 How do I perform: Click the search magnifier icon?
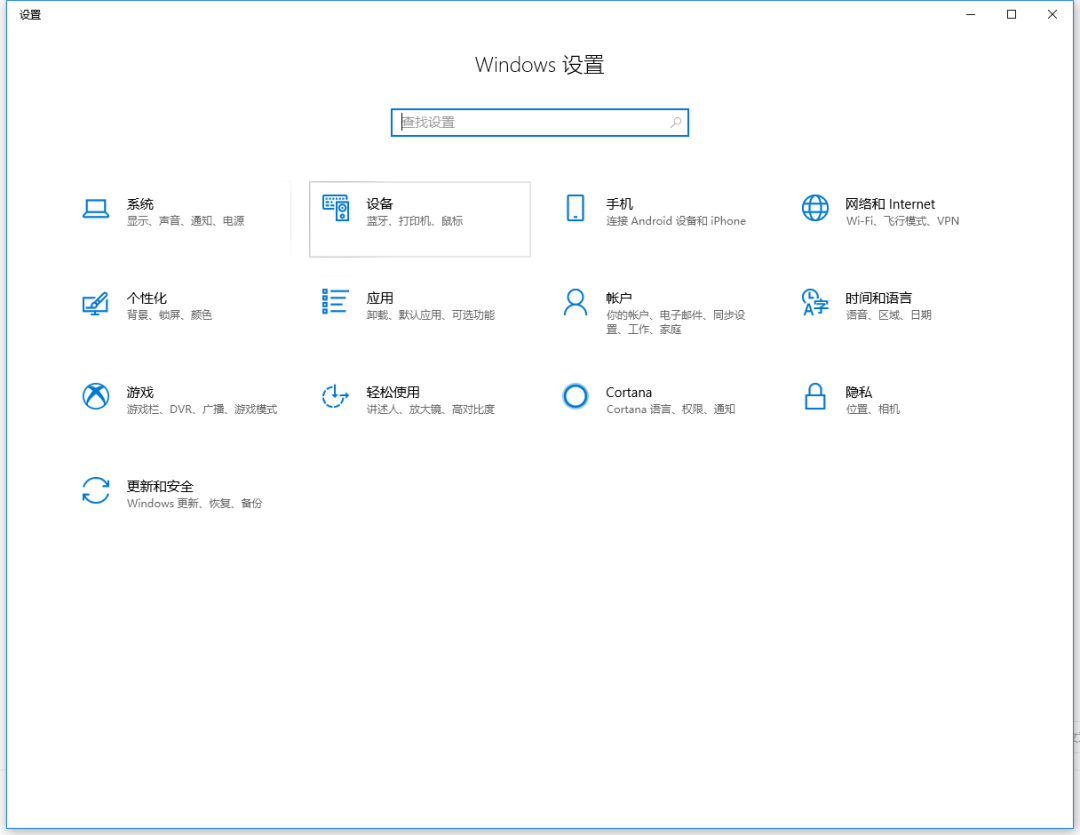tap(676, 123)
